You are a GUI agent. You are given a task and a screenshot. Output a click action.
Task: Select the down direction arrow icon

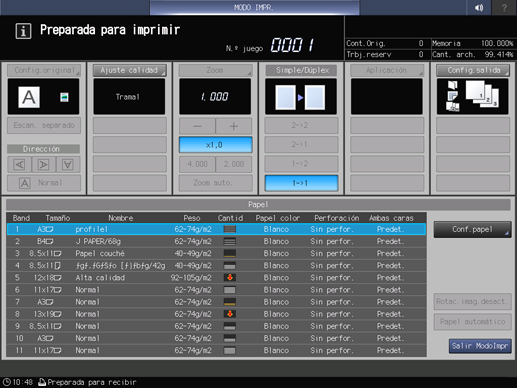pos(68,164)
